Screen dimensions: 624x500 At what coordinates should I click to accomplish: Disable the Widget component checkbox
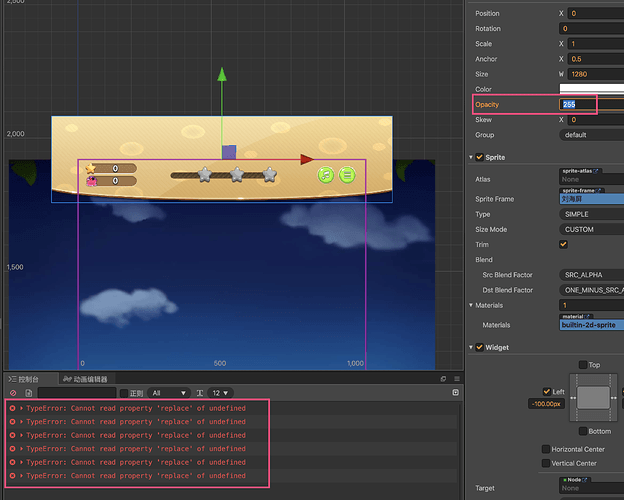[x=480, y=347]
